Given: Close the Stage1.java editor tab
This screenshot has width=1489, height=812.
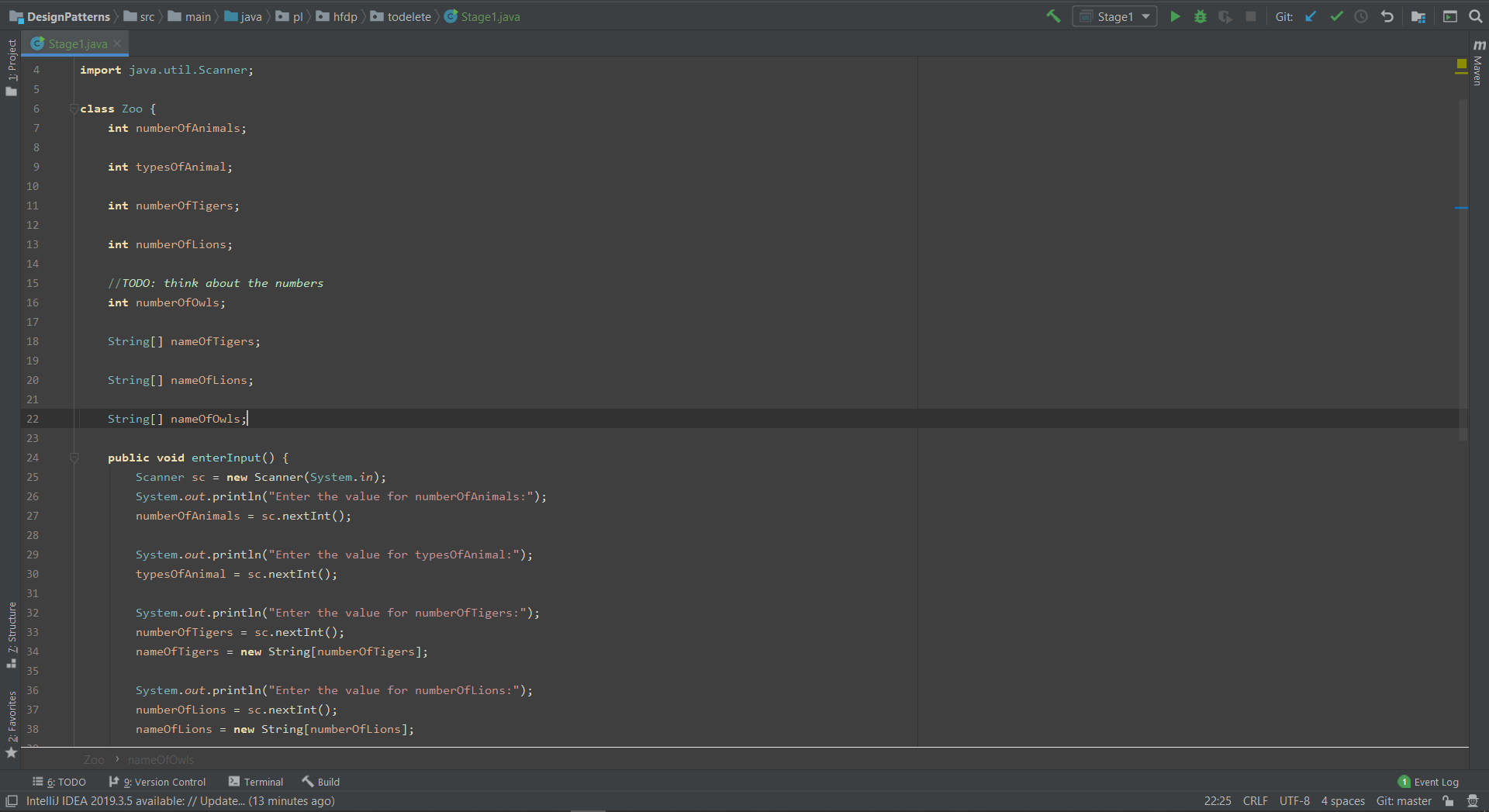Looking at the screenshot, I should [x=117, y=44].
